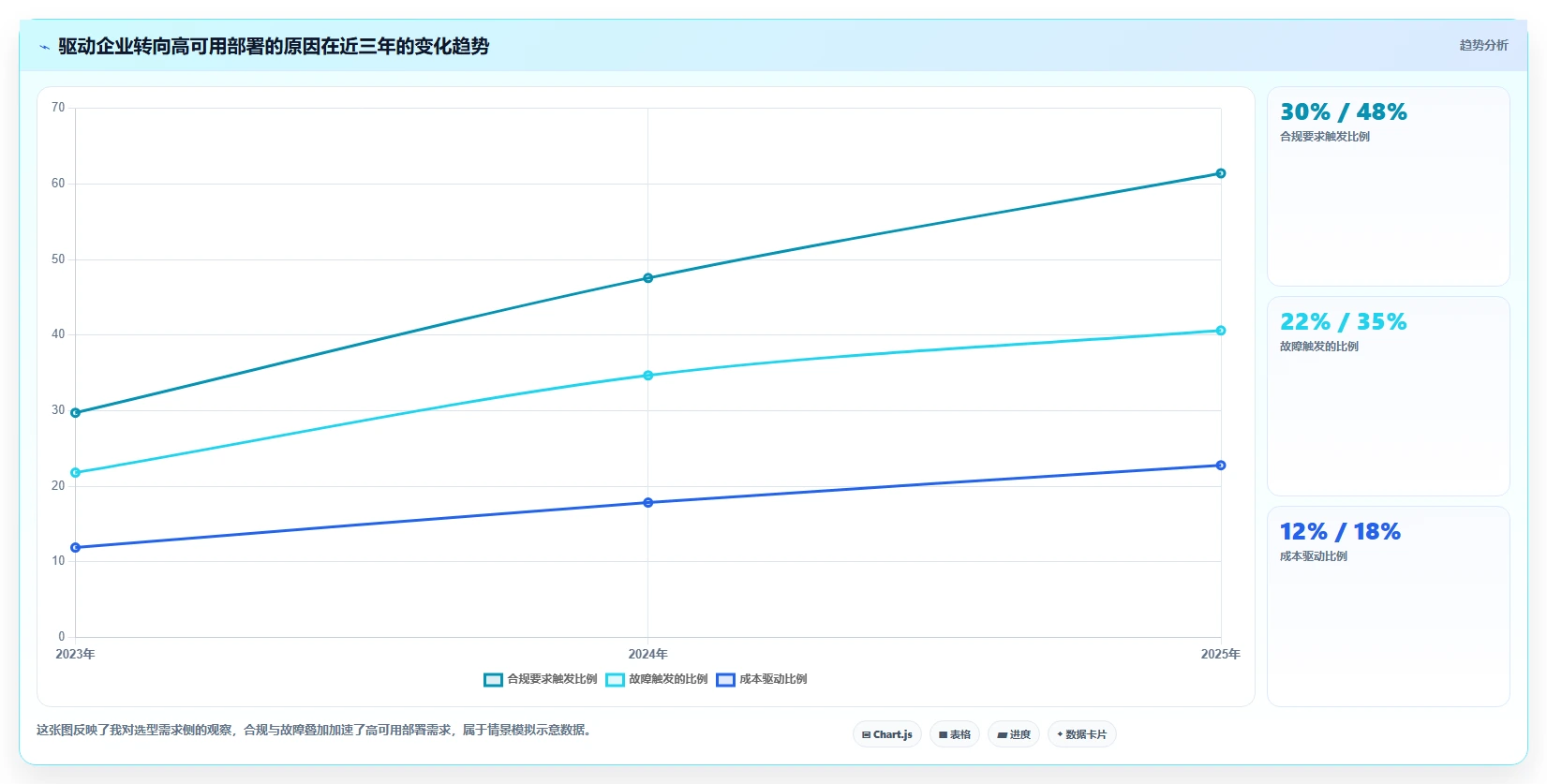Click the 2025 data point on 成本驱动 line
Viewport: 1547px width, 784px height.
click(1221, 466)
